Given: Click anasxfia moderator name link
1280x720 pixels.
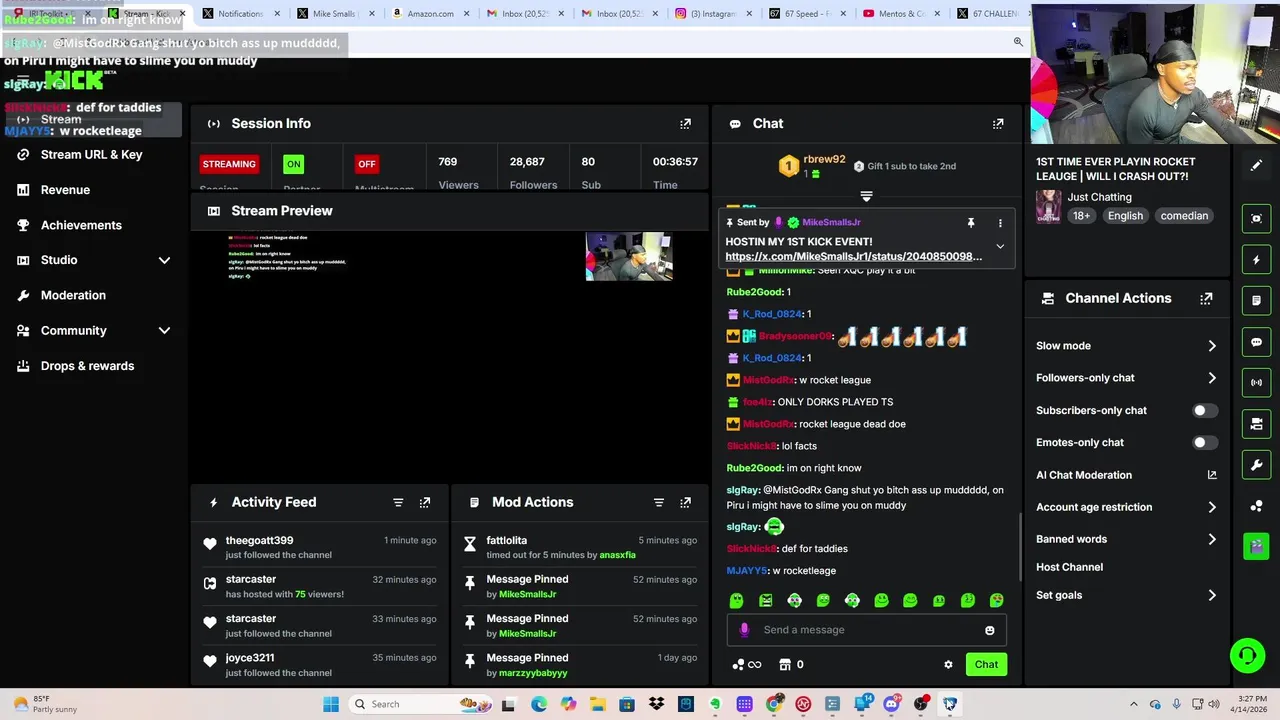Looking at the screenshot, I should 617,555.
